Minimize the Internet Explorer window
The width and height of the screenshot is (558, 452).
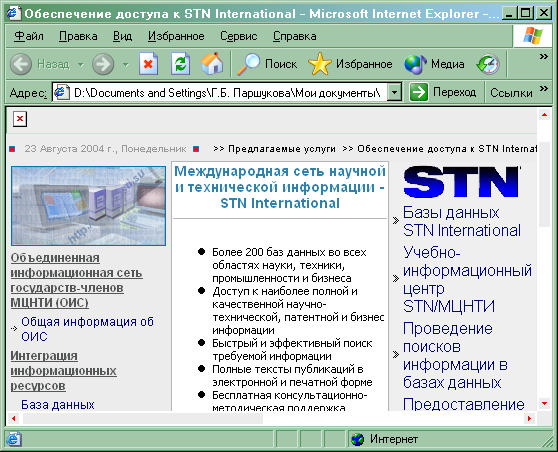[x=510, y=13]
